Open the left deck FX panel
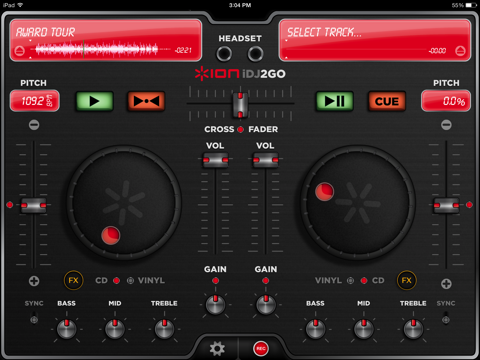This screenshot has width=480, height=360. [x=73, y=280]
